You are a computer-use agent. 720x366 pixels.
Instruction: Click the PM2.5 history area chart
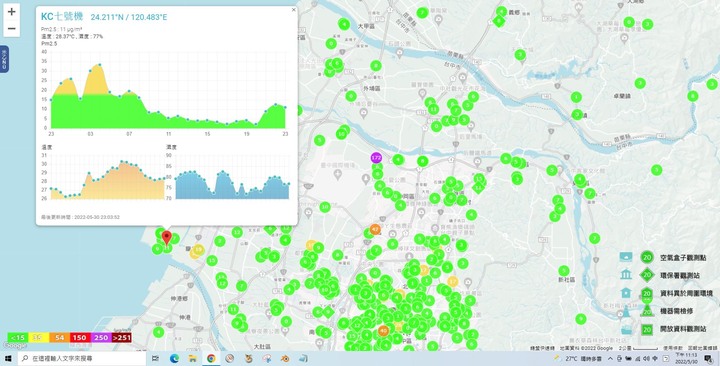pyautogui.click(x=168, y=90)
